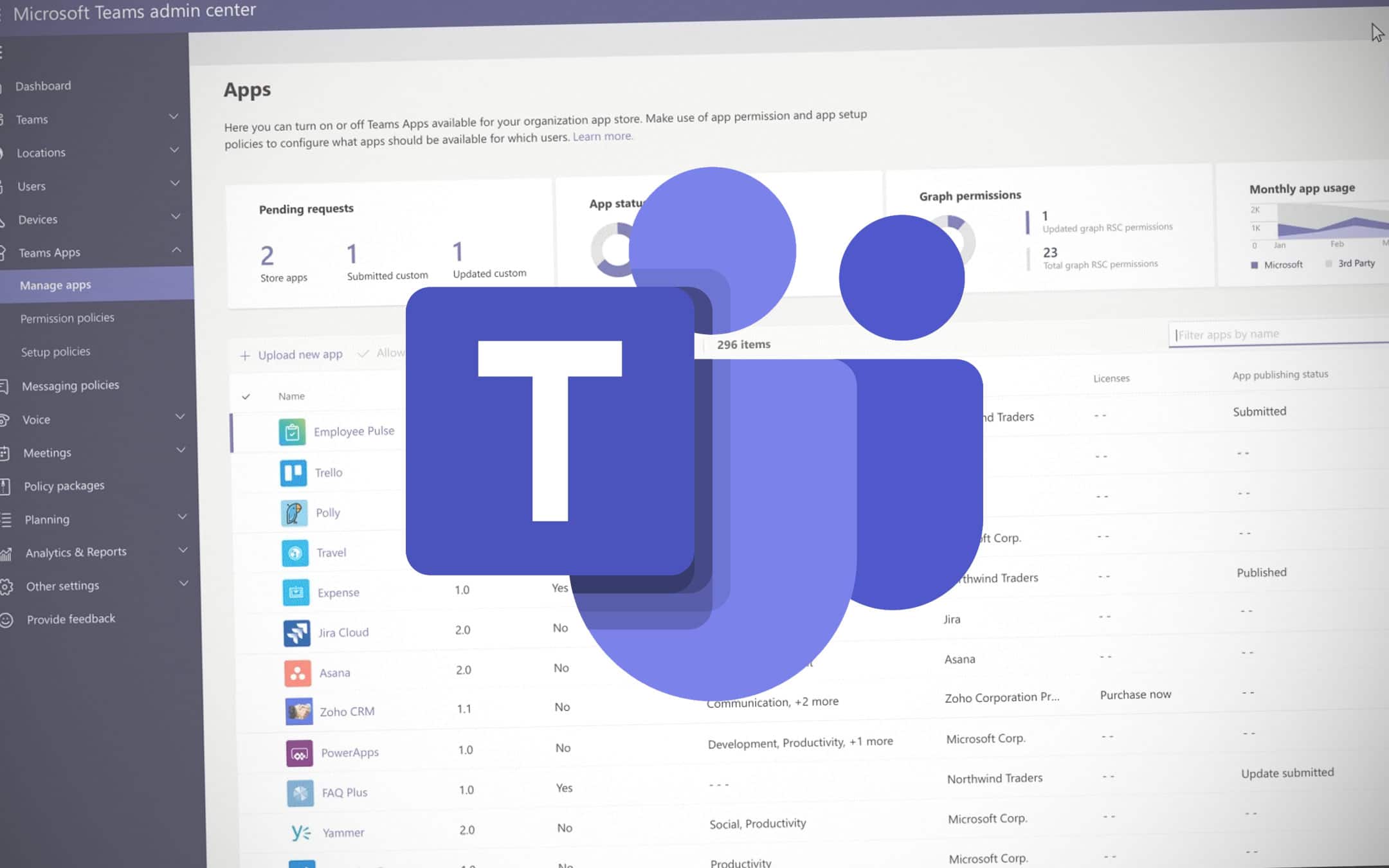
Task: Click the Zoho CRM app icon
Action: [x=298, y=710]
